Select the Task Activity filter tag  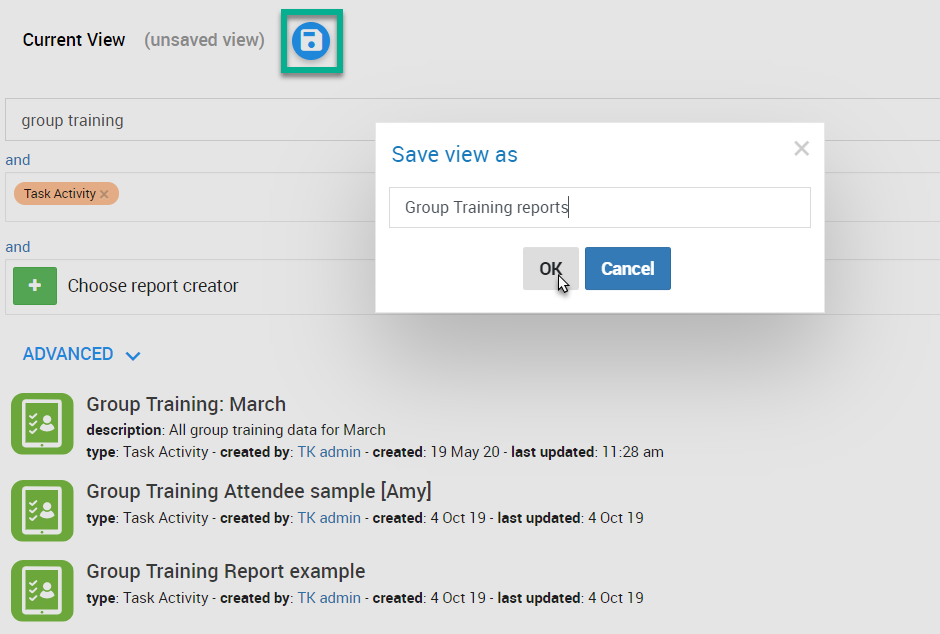coord(59,194)
